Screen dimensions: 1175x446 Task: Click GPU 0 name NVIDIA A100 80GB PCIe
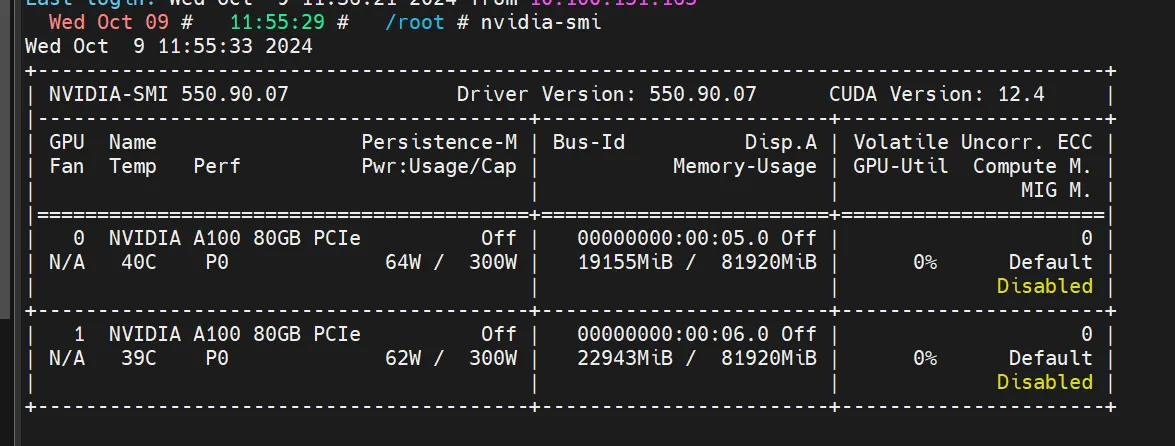[x=235, y=238]
